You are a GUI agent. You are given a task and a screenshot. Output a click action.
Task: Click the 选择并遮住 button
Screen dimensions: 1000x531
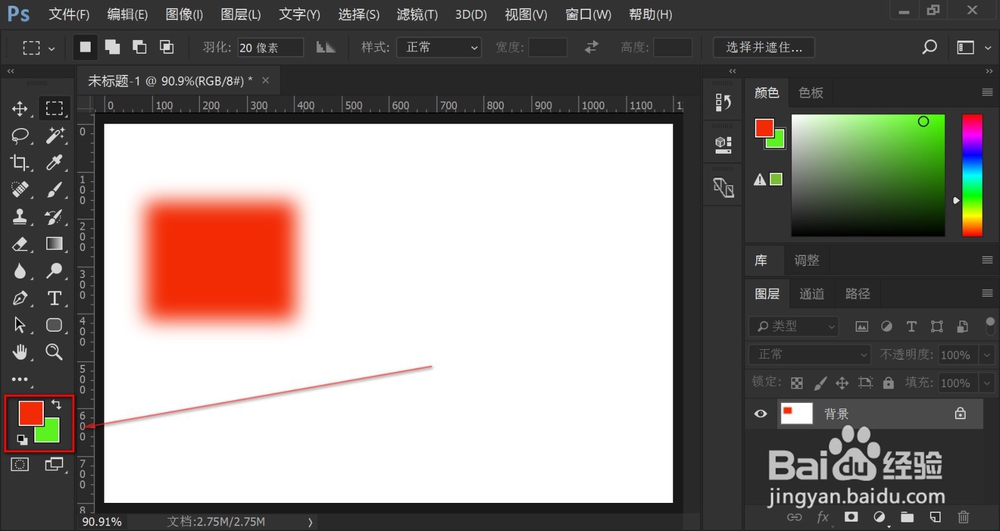pos(764,47)
